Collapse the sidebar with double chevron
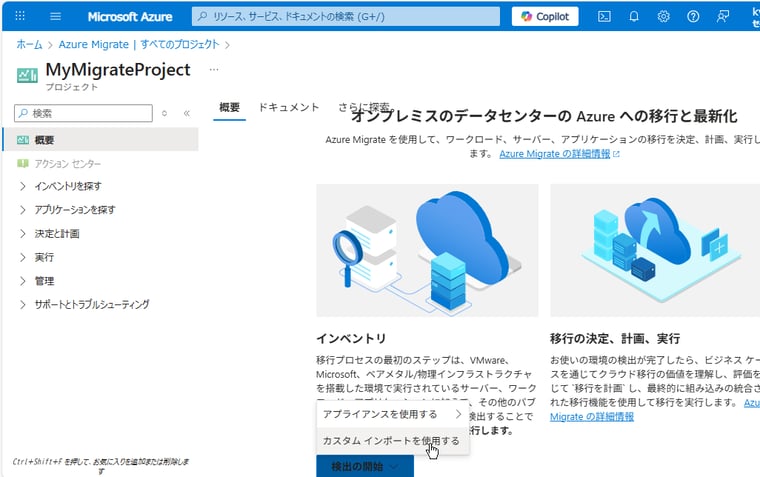Viewport: 760px width, 477px height. click(x=187, y=113)
